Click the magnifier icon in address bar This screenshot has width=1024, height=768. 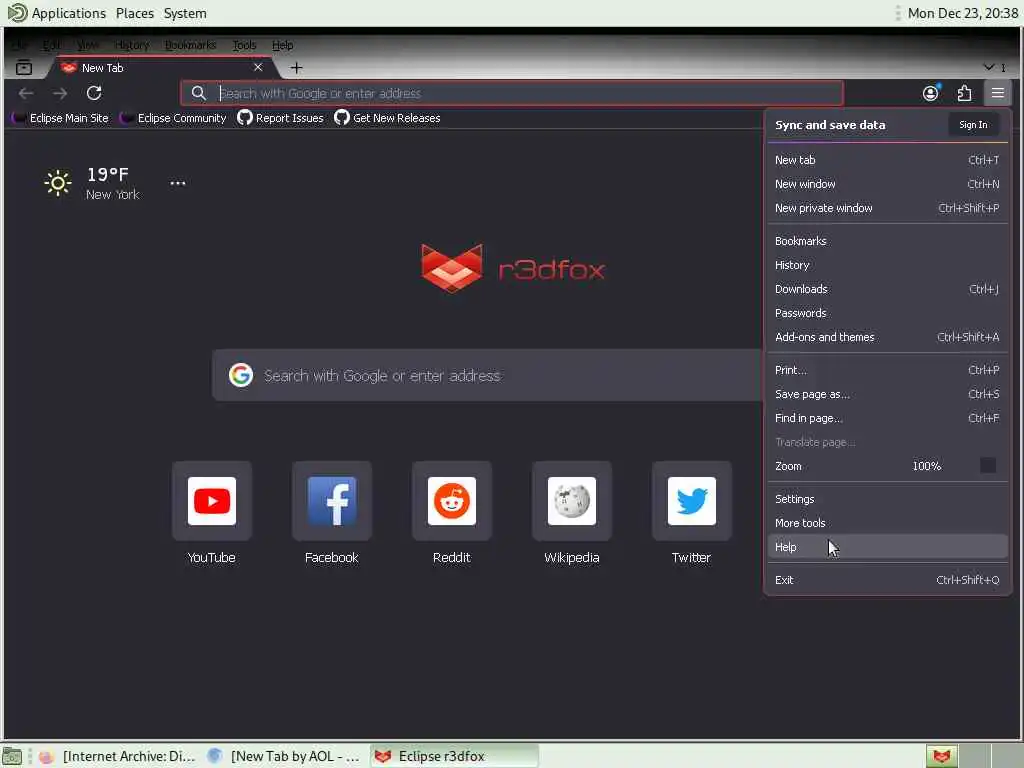click(x=199, y=93)
